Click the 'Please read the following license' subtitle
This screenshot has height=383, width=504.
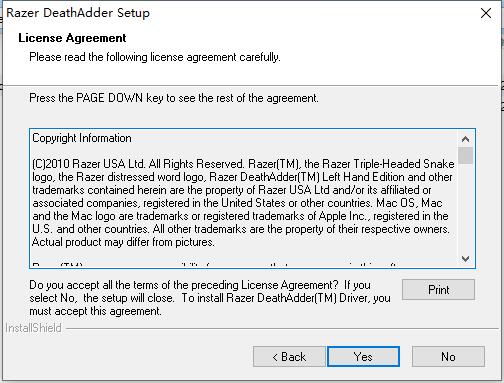(x=155, y=57)
